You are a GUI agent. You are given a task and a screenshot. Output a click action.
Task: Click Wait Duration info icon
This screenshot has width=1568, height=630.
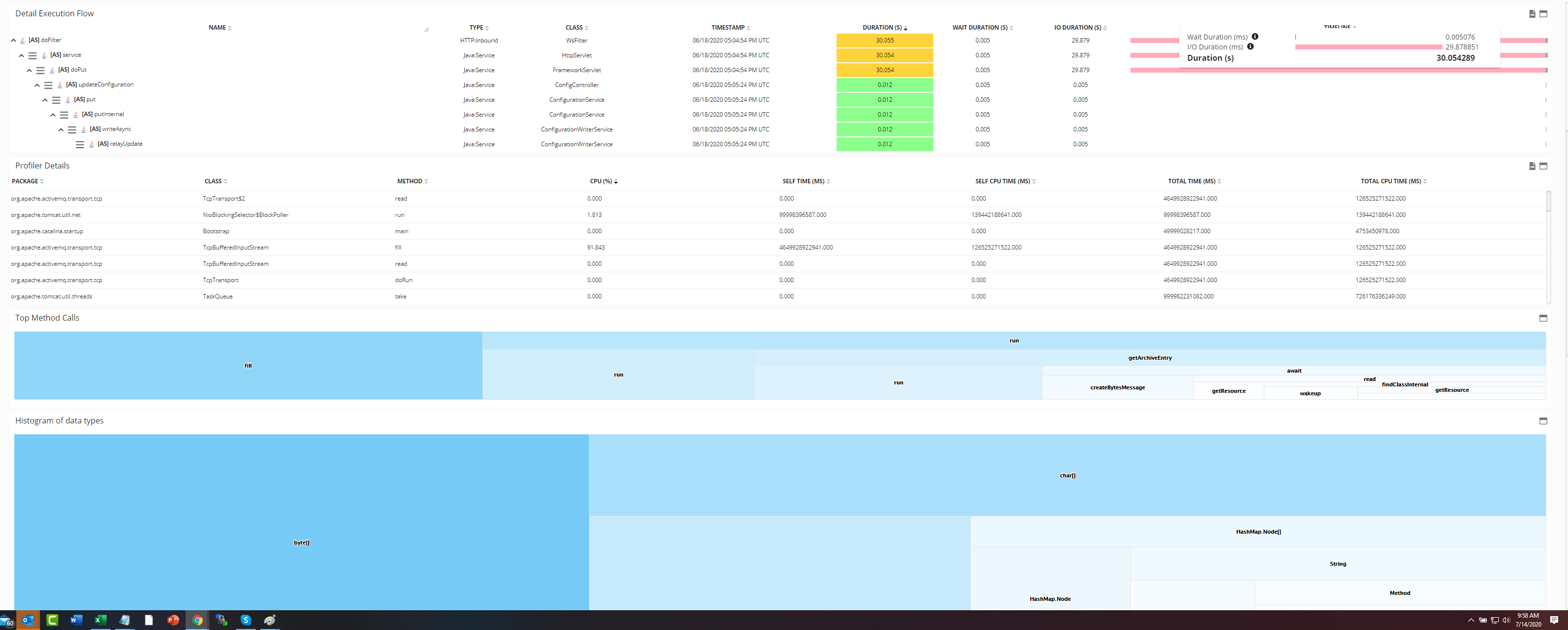click(x=1255, y=37)
